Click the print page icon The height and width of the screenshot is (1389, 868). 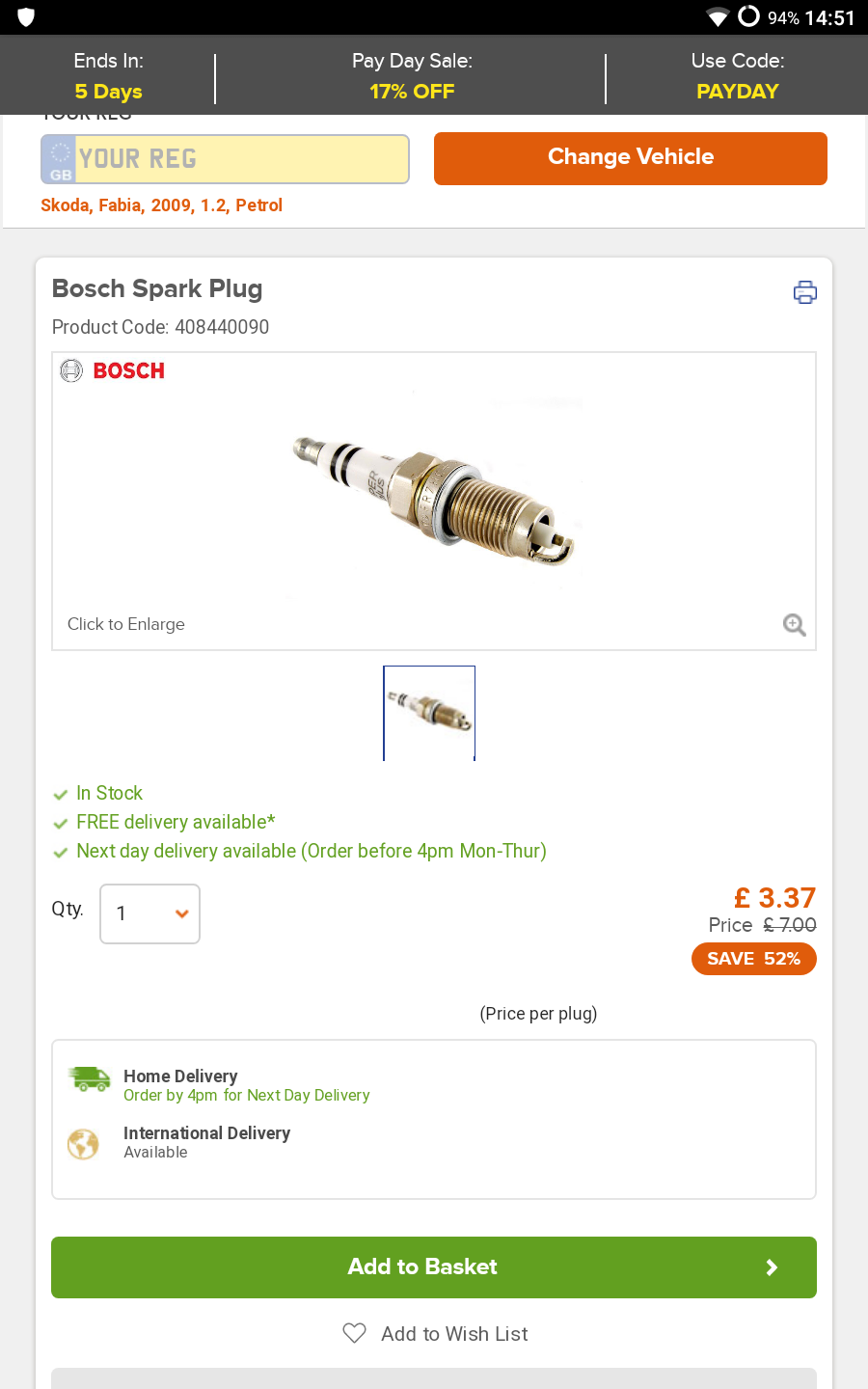point(804,292)
